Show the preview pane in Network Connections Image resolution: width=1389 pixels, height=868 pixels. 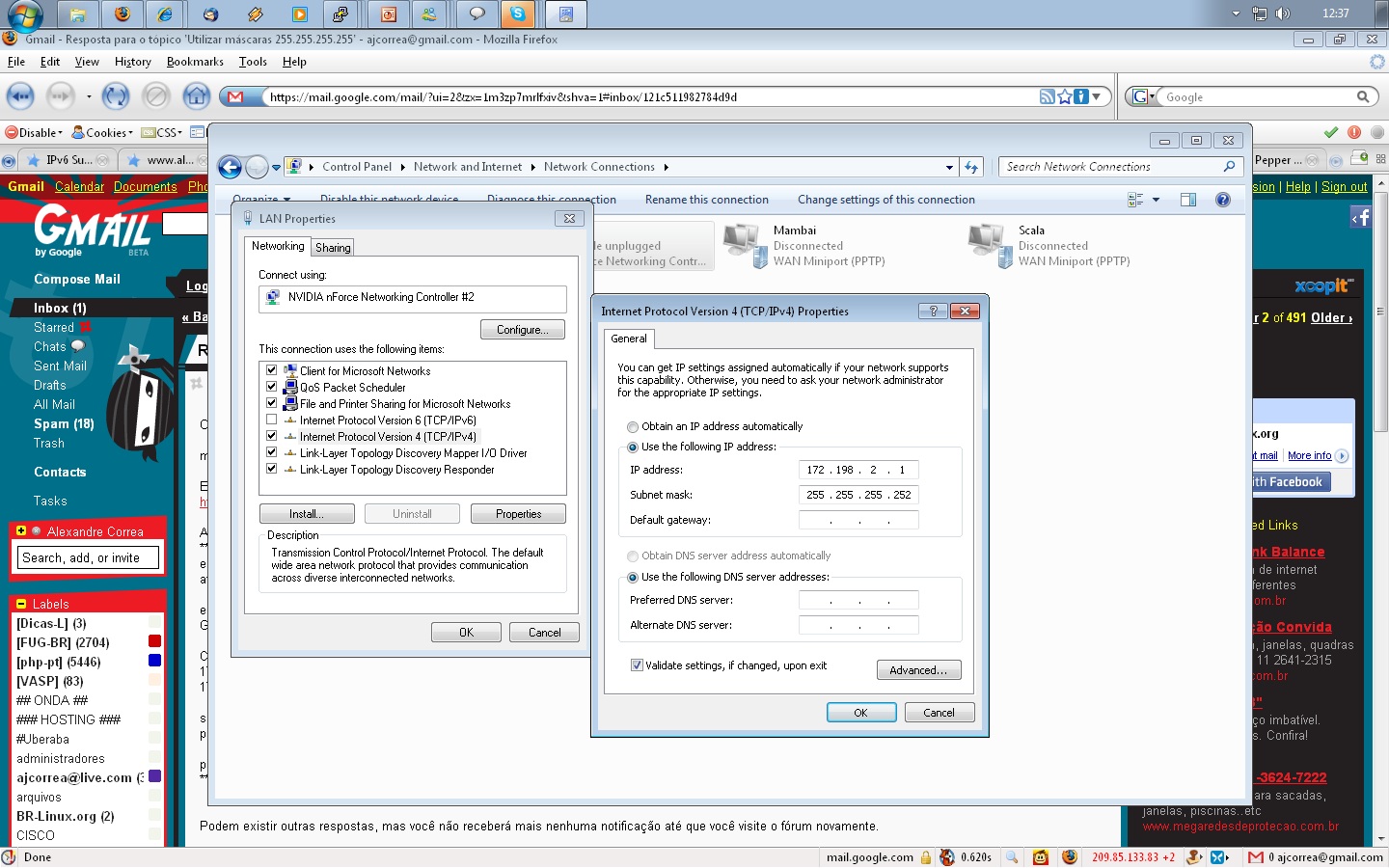click(x=1188, y=200)
